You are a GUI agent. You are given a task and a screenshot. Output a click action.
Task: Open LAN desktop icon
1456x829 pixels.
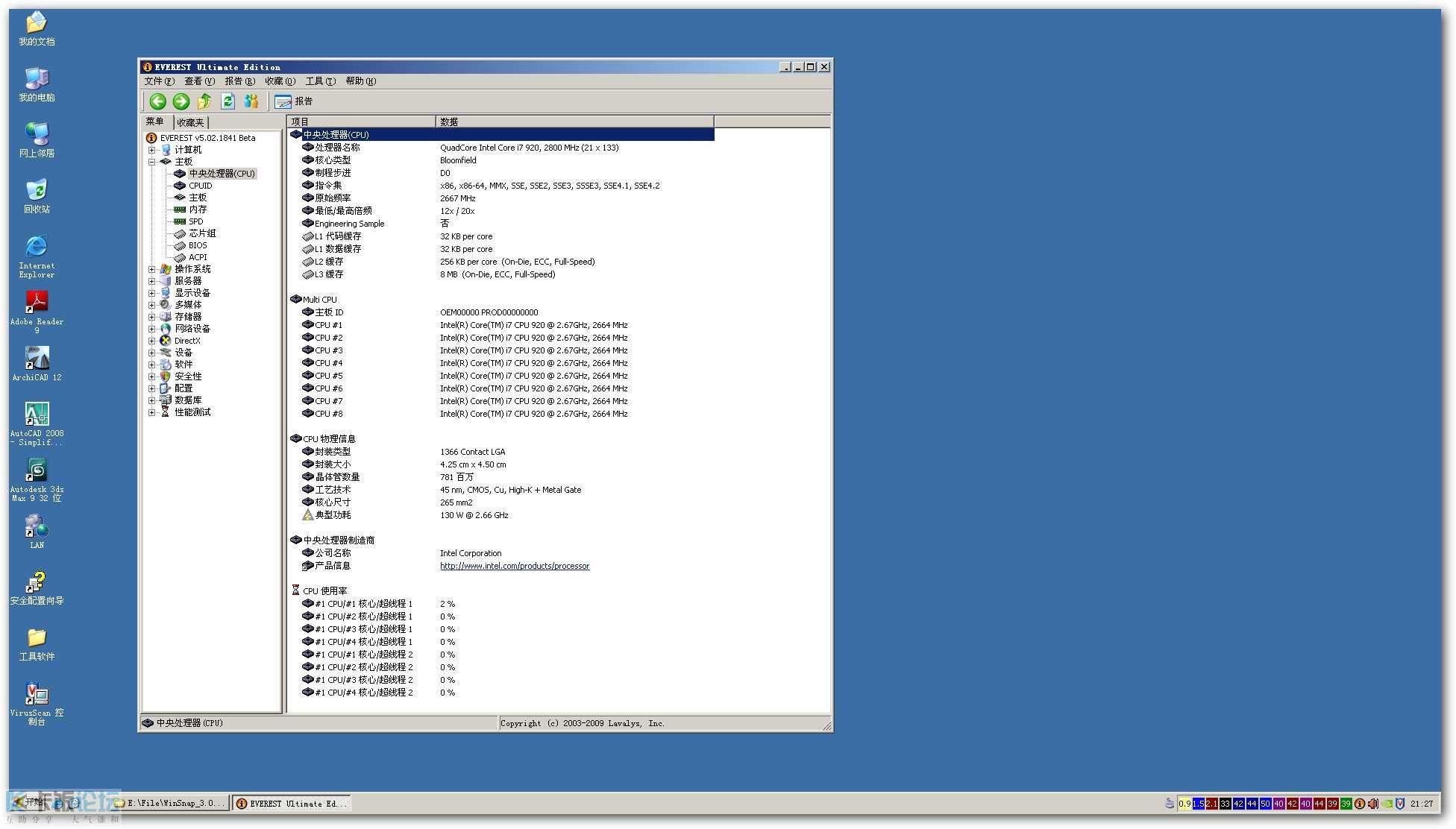(x=37, y=532)
